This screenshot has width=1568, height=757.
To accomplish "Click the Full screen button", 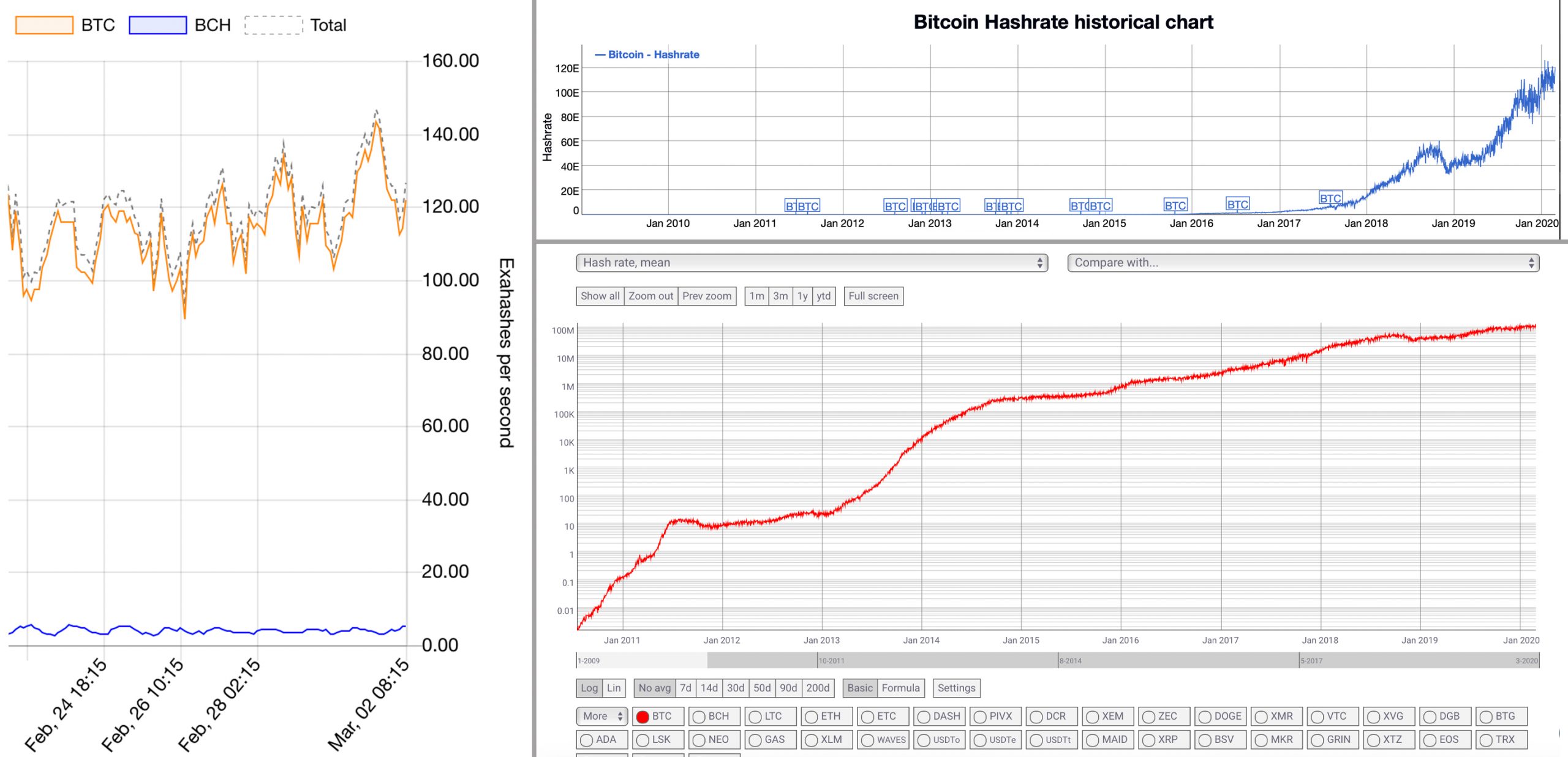I will [873, 296].
